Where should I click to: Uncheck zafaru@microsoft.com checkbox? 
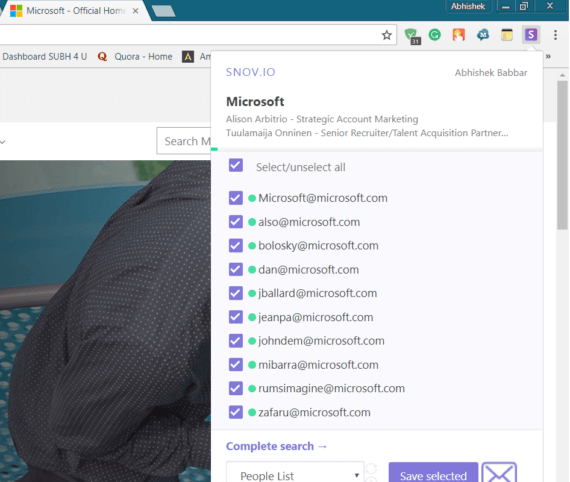[x=236, y=412]
